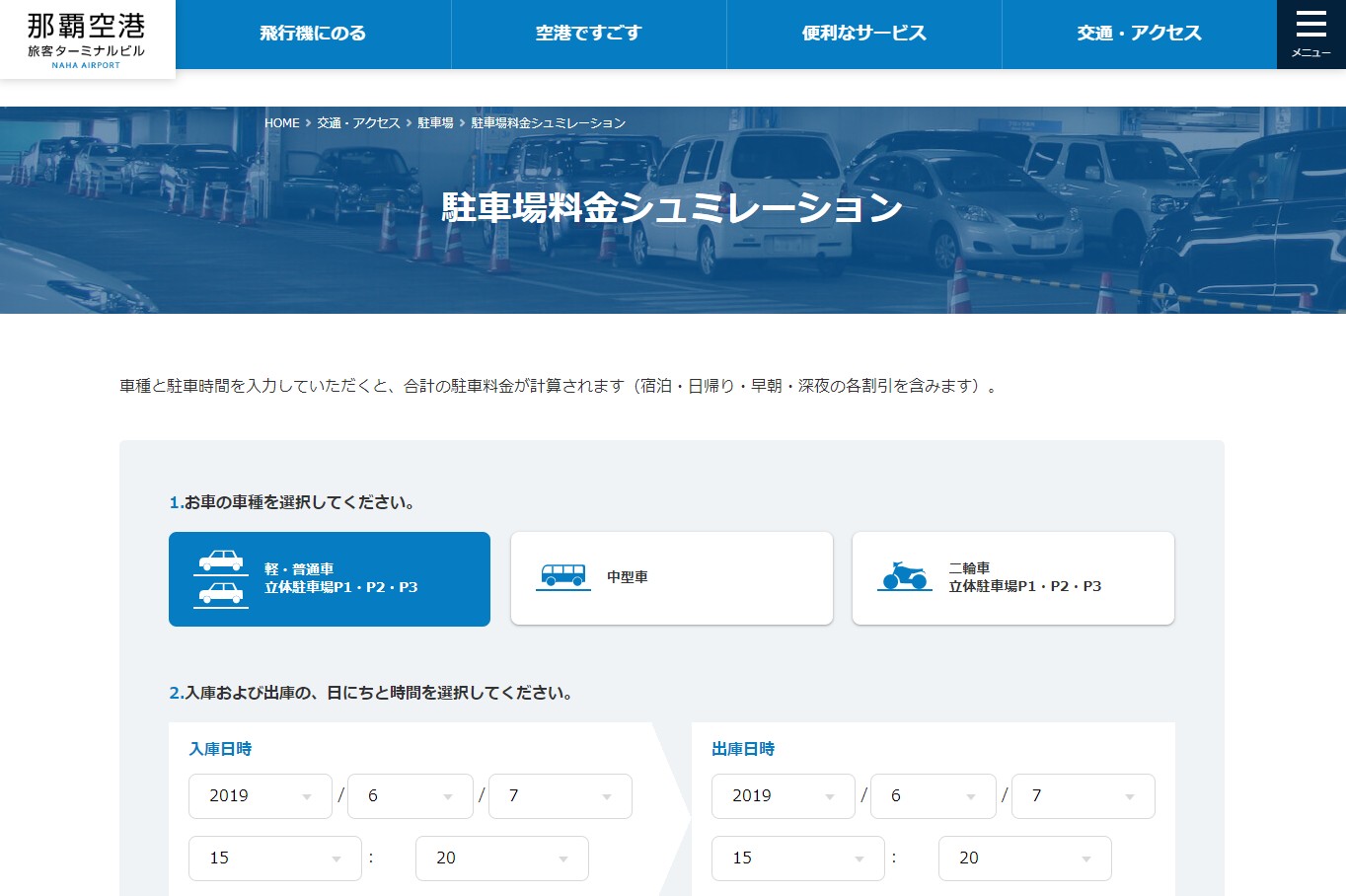Open 出庫日時 day dropdown showing 7
The width and height of the screenshot is (1346, 896).
pos(1084,796)
